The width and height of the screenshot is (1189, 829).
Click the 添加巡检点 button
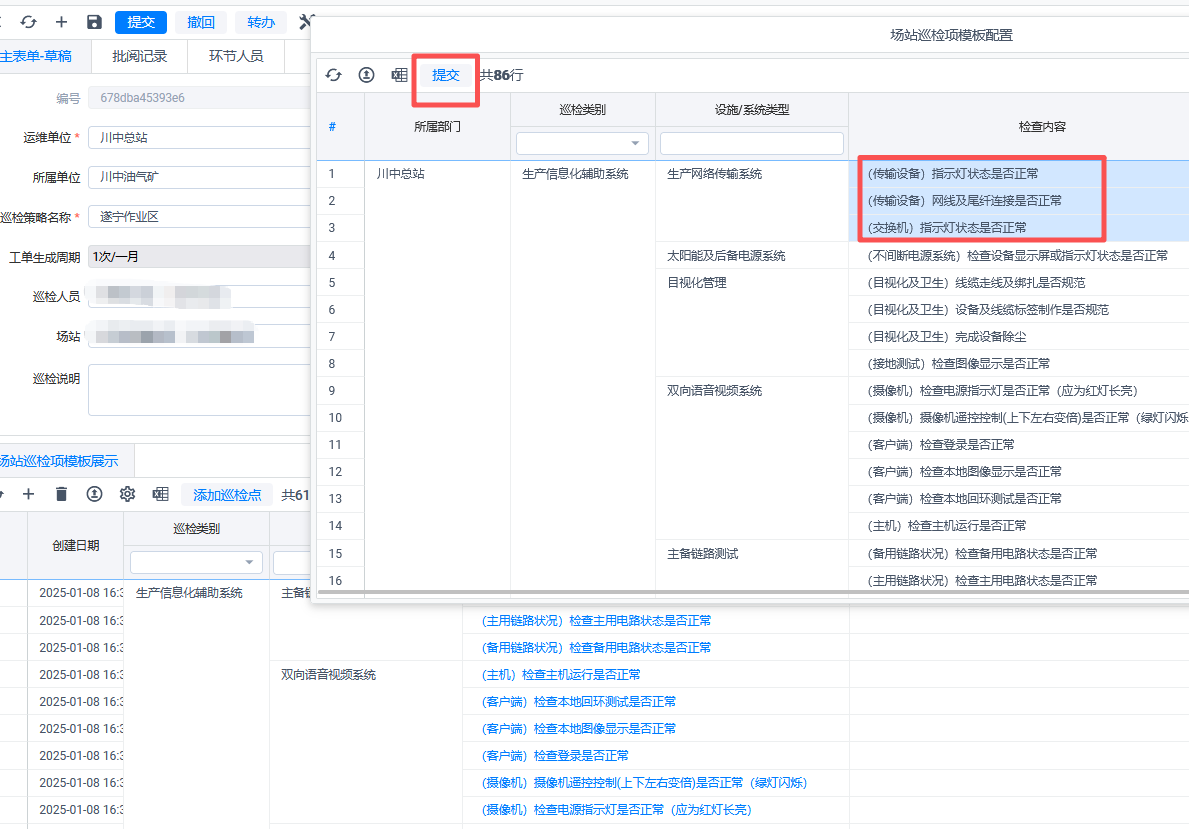(227, 494)
